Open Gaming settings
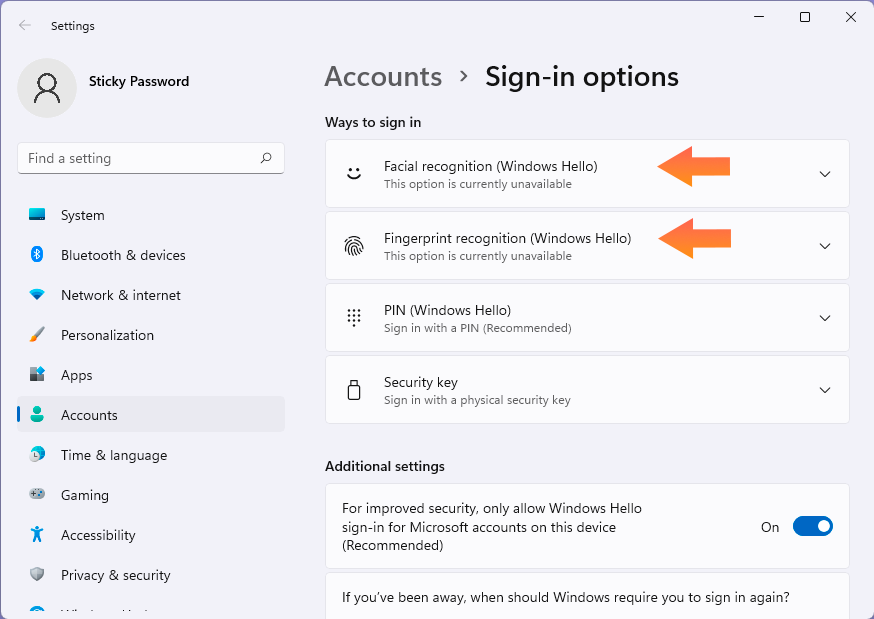The width and height of the screenshot is (874, 619). pyautogui.click(x=151, y=495)
